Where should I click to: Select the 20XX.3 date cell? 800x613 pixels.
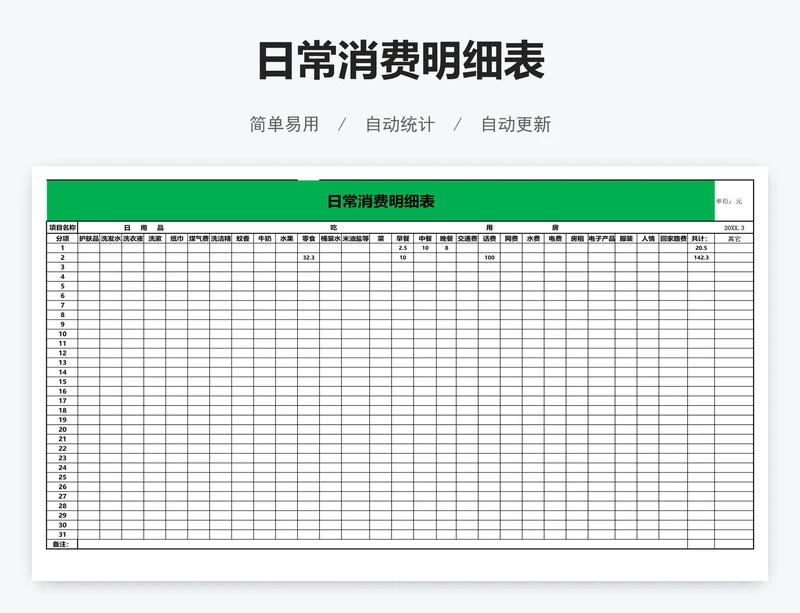[x=734, y=228]
